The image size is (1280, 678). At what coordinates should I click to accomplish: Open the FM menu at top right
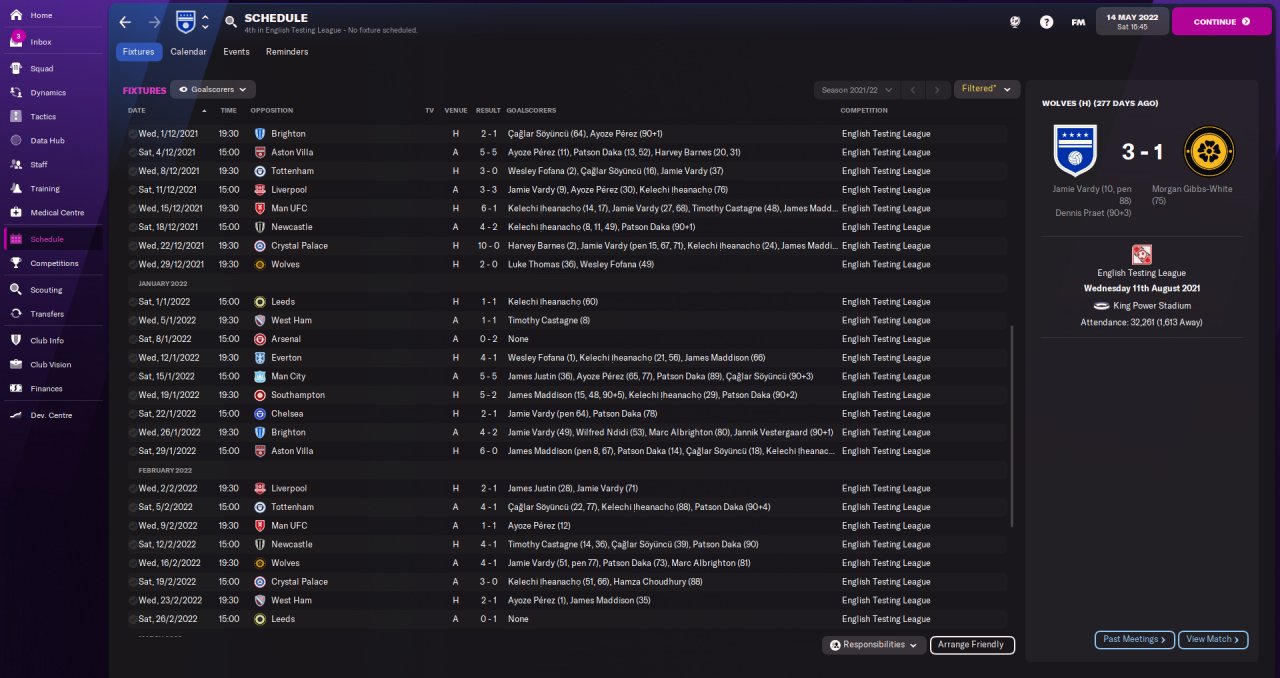pos(1078,22)
